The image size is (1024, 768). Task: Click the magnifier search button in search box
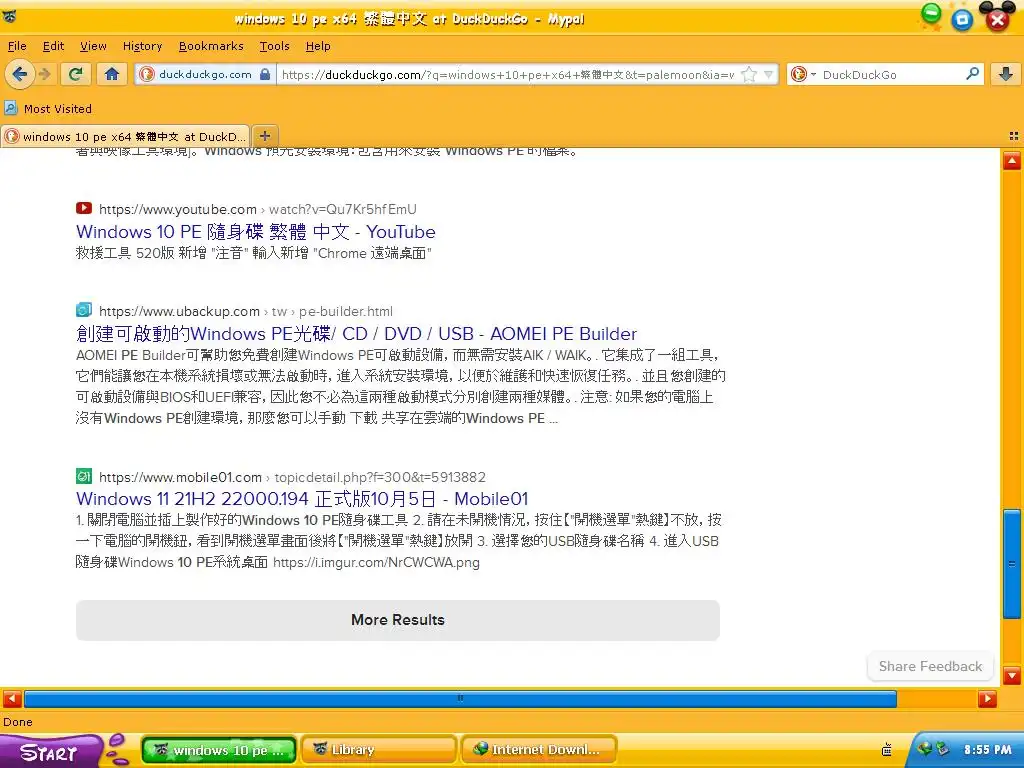(x=972, y=74)
